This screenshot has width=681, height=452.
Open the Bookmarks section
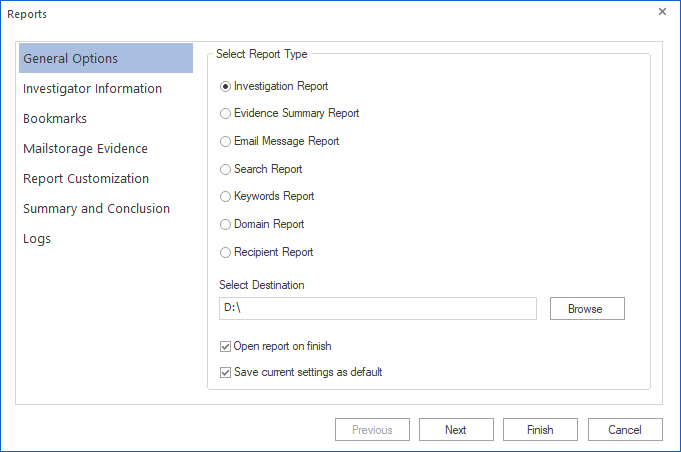pos(56,119)
